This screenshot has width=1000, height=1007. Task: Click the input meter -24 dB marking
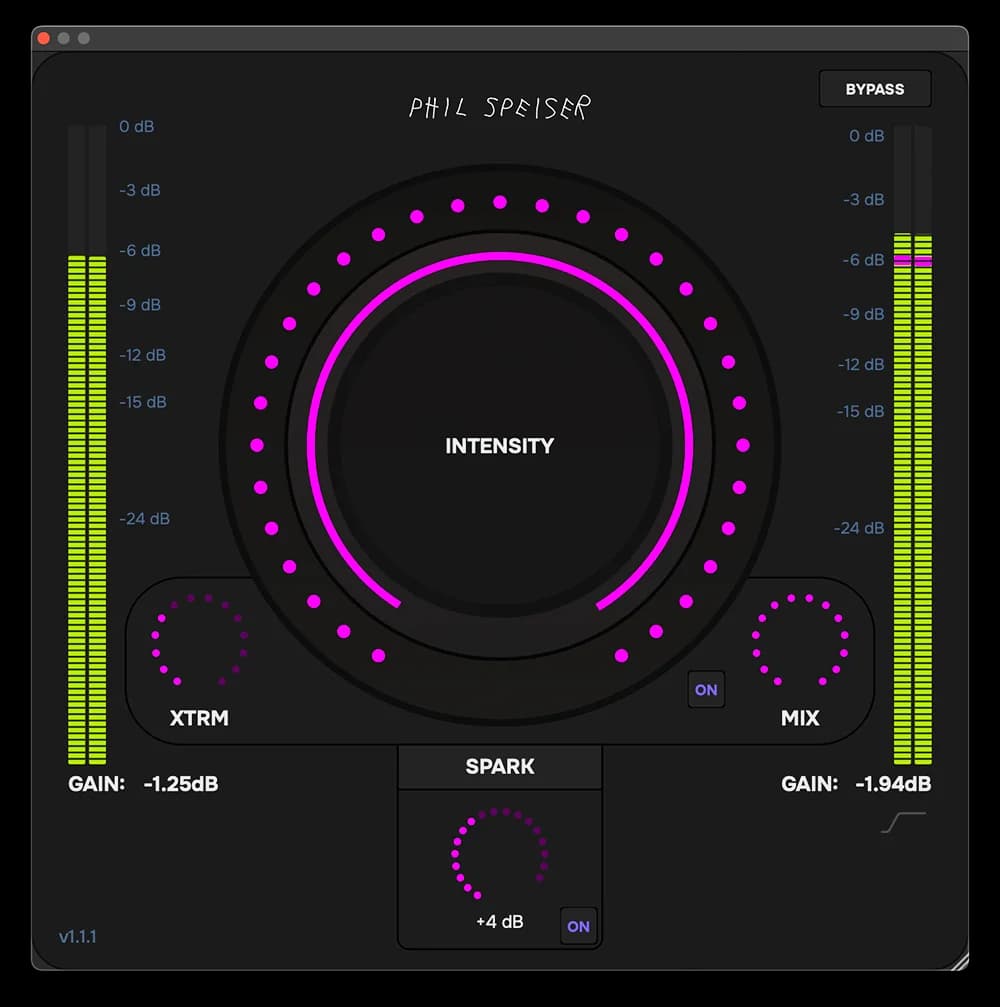(x=145, y=518)
